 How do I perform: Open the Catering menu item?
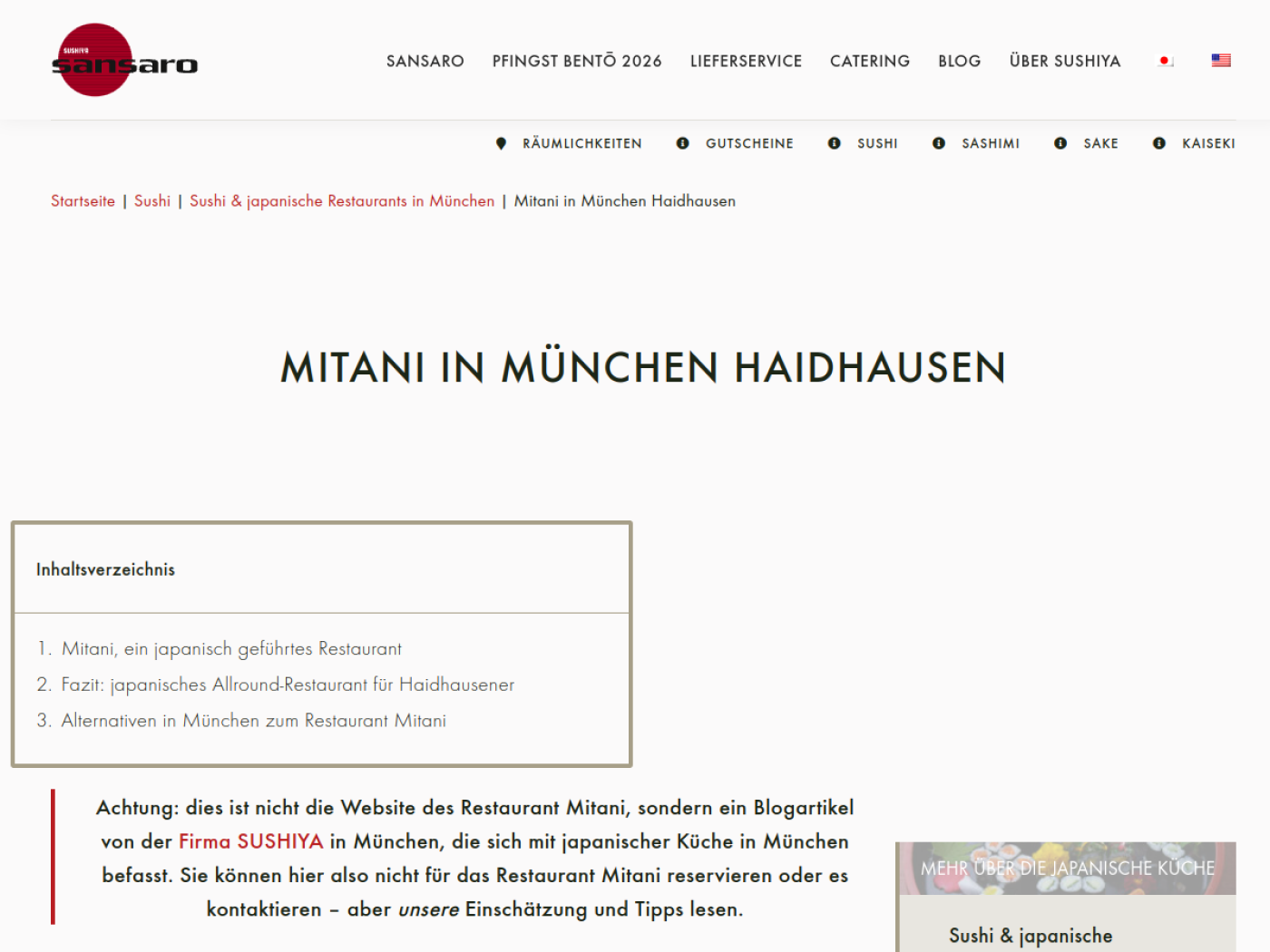pyautogui.click(x=870, y=61)
